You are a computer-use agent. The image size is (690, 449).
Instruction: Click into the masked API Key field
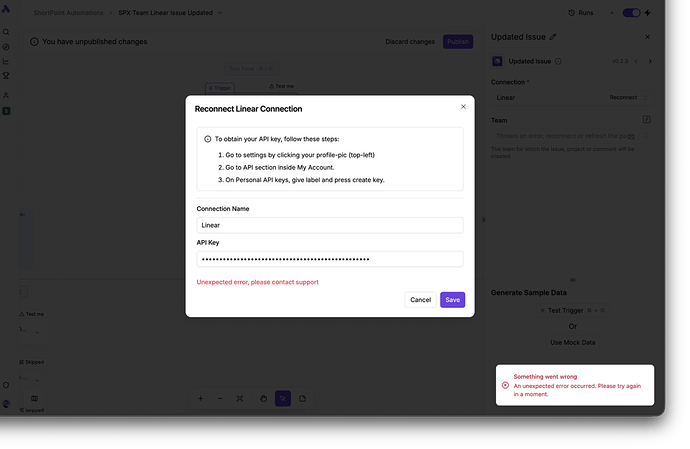330,259
